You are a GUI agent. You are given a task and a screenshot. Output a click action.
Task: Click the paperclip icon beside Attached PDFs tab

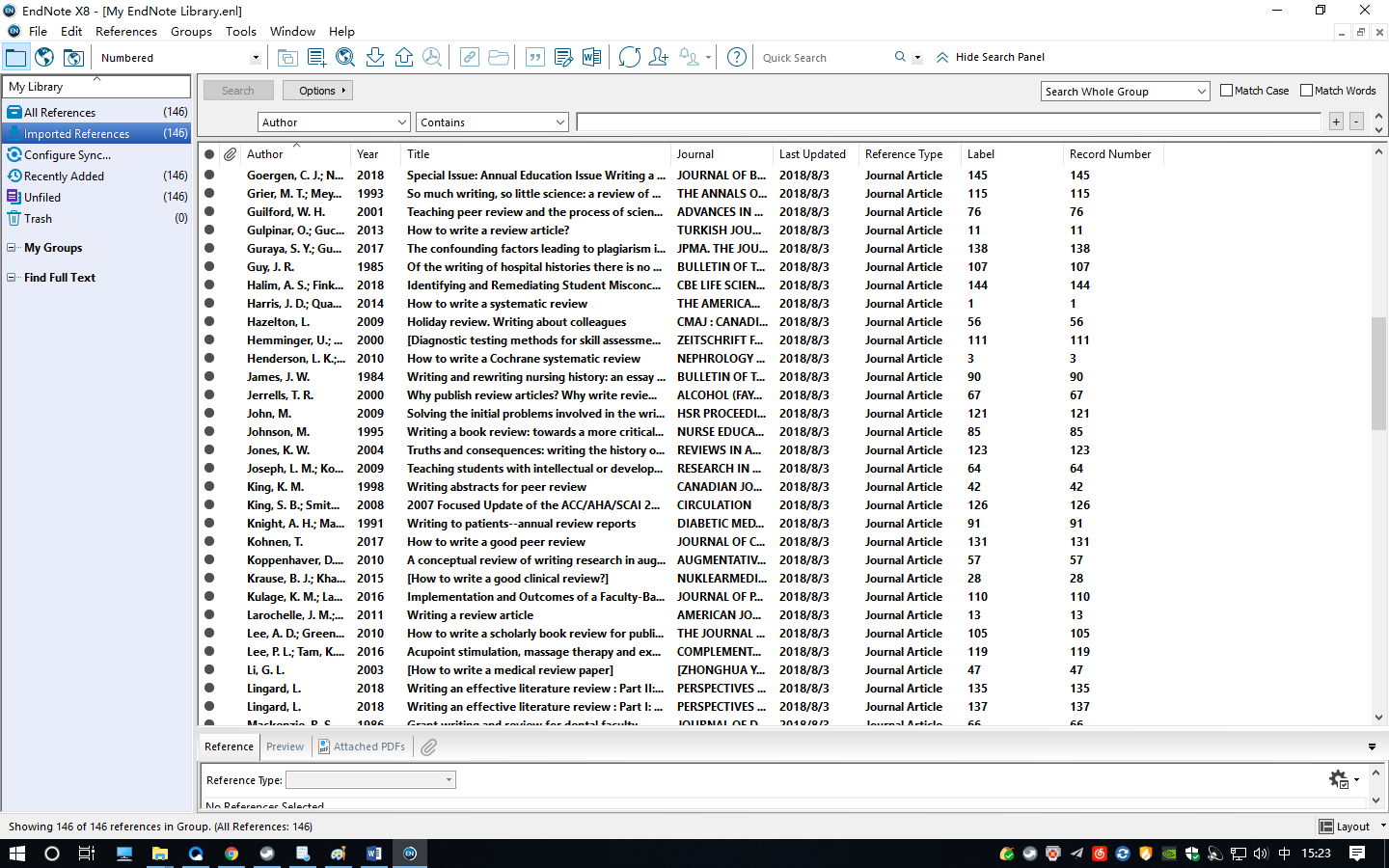coord(429,746)
